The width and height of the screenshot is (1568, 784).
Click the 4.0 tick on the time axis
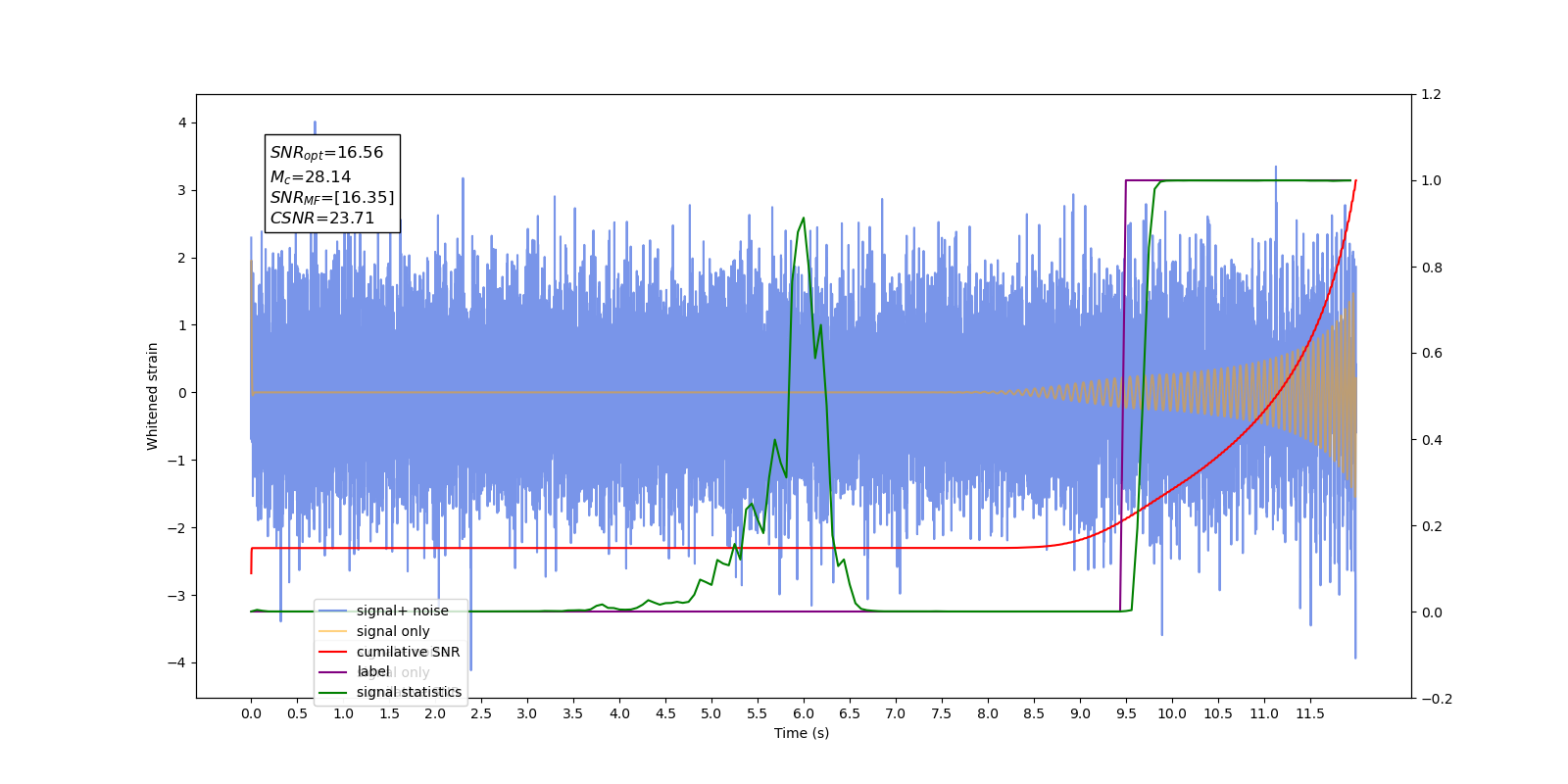(x=619, y=713)
